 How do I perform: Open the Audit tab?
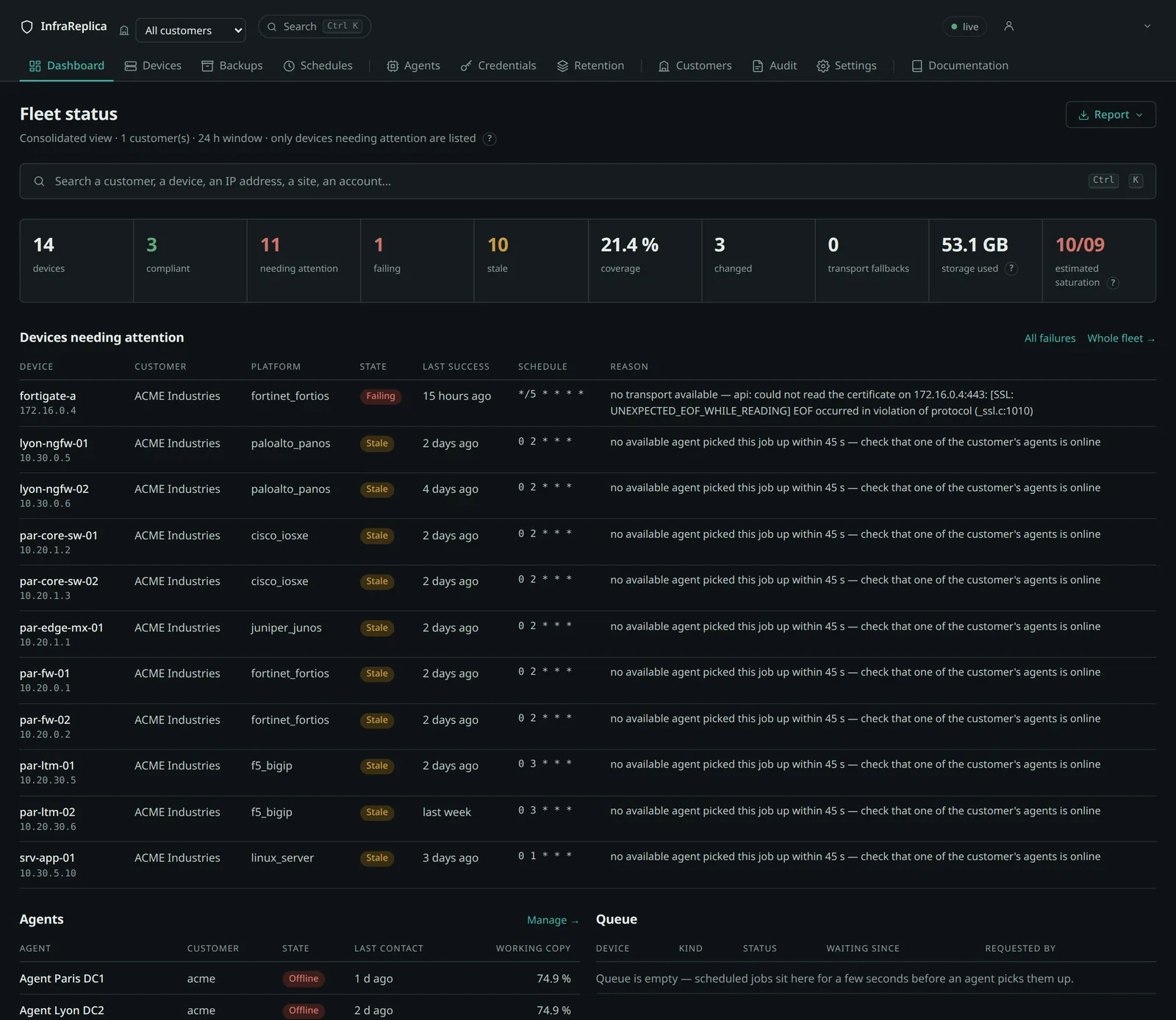[x=774, y=65]
